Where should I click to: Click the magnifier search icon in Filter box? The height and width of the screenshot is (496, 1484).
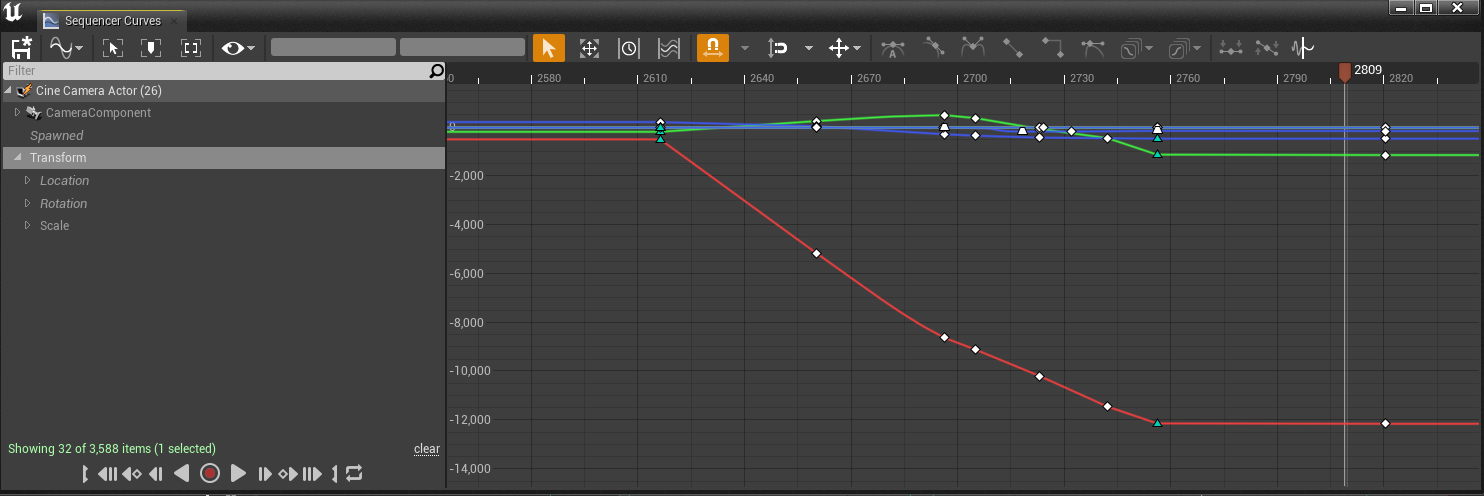[x=436, y=71]
